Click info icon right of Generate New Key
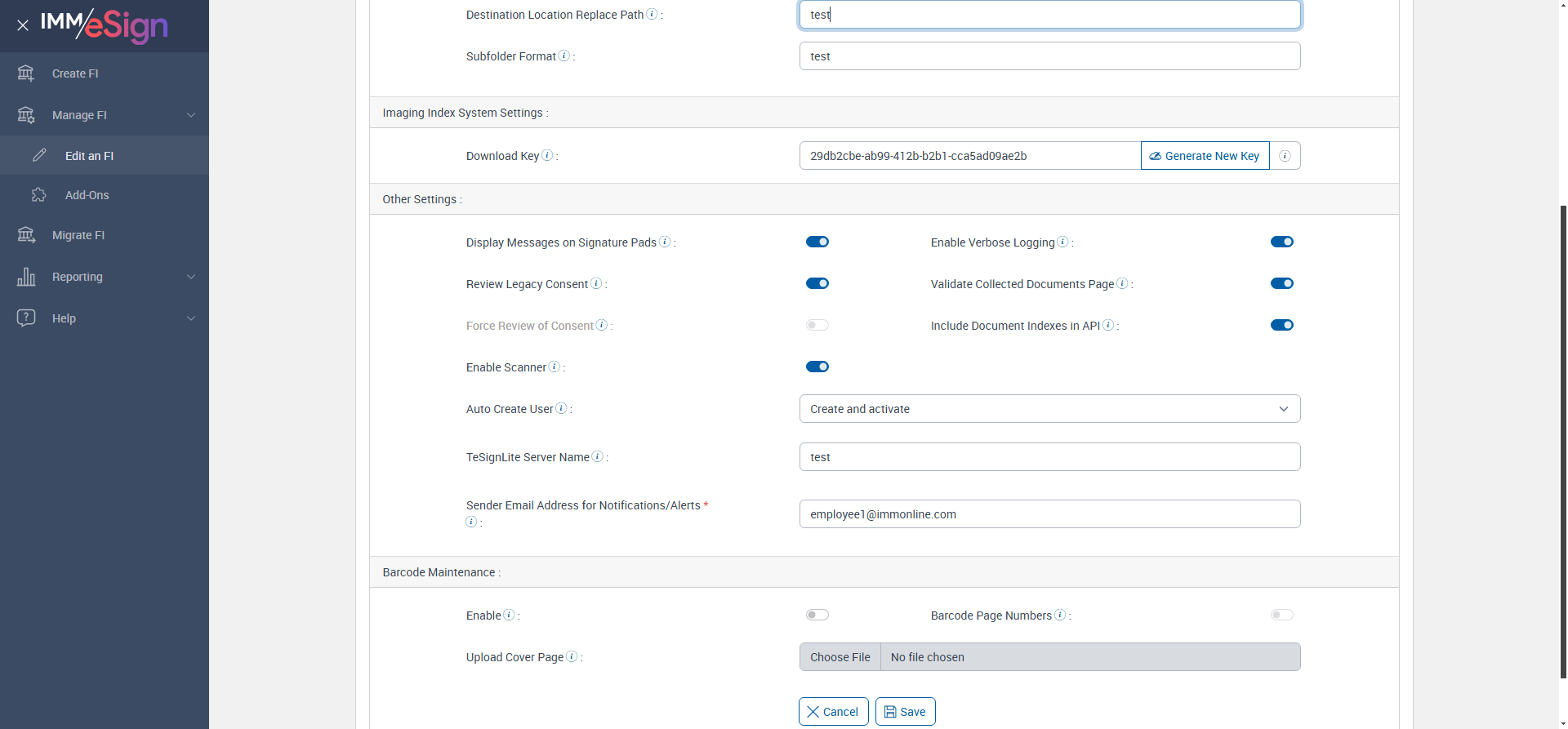 (x=1285, y=156)
